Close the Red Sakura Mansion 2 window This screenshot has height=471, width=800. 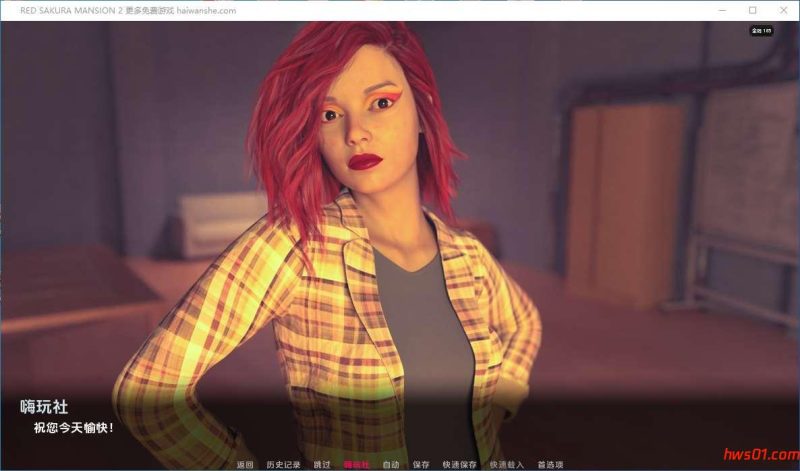[x=784, y=10]
